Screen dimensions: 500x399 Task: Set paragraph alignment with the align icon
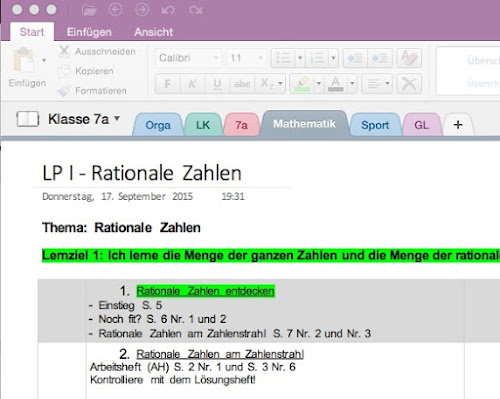(x=373, y=83)
